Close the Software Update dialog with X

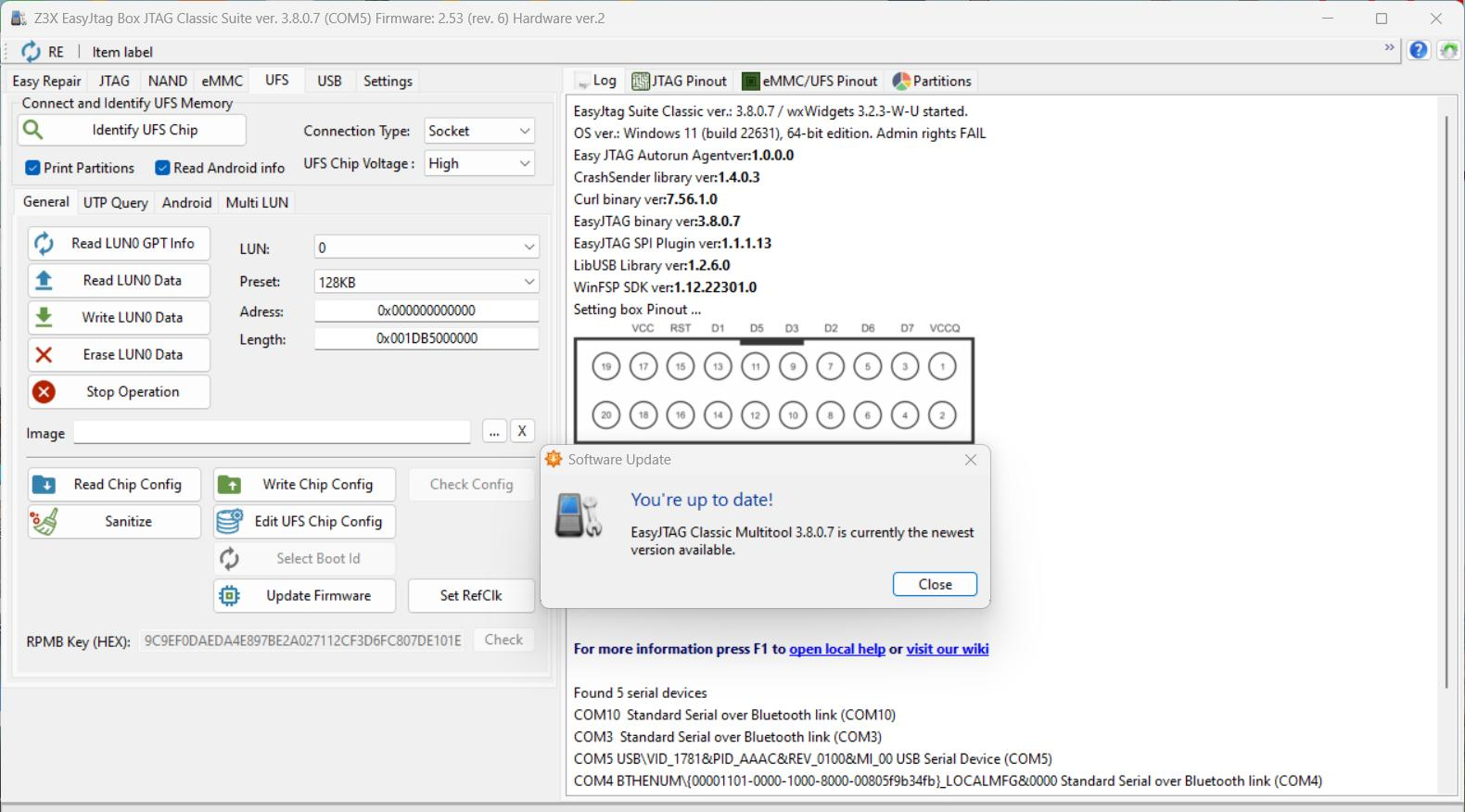971,460
